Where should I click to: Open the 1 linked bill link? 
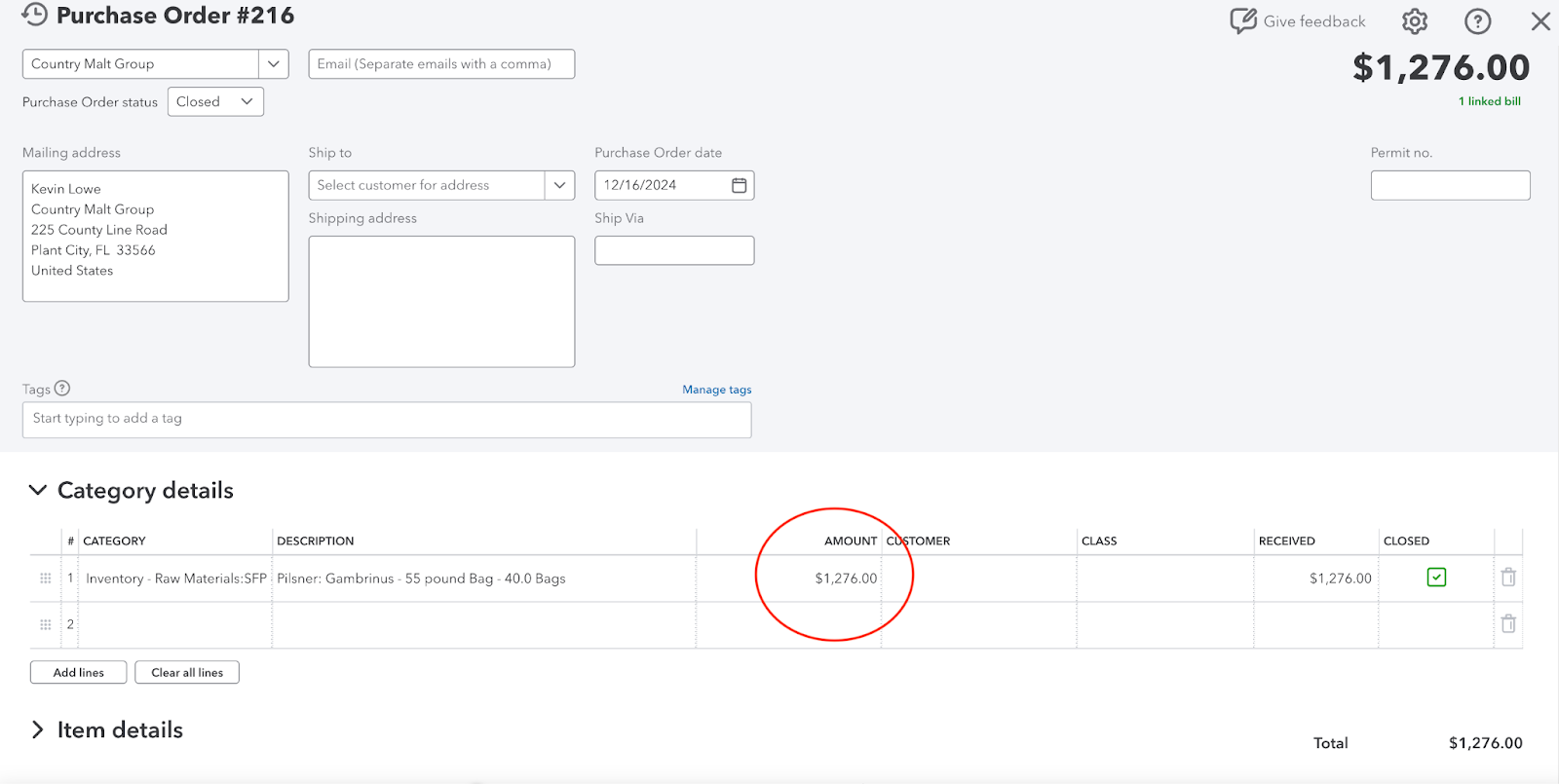1489,101
